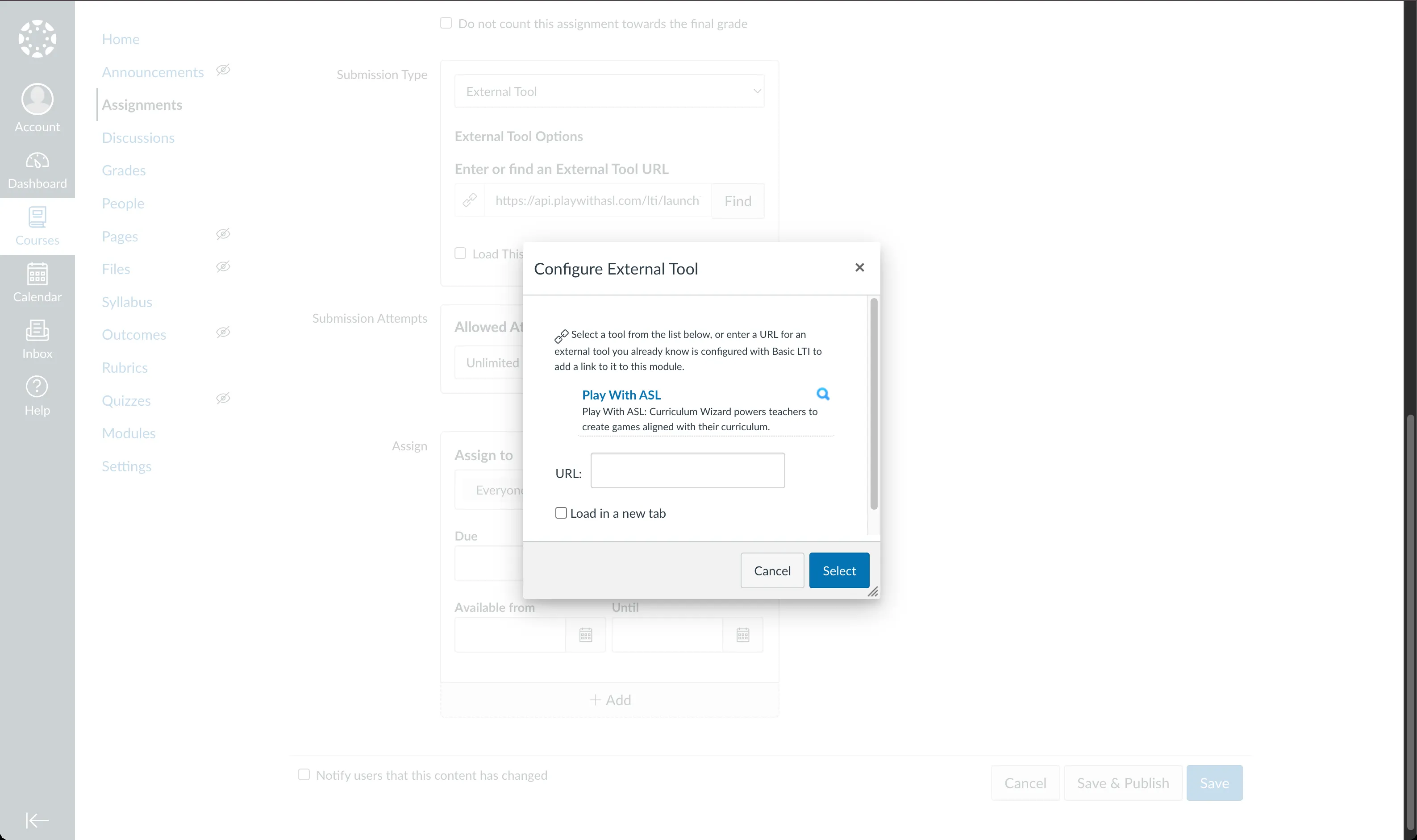The height and width of the screenshot is (840, 1417).
Task: Open Home in course navigation
Action: [x=121, y=39]
